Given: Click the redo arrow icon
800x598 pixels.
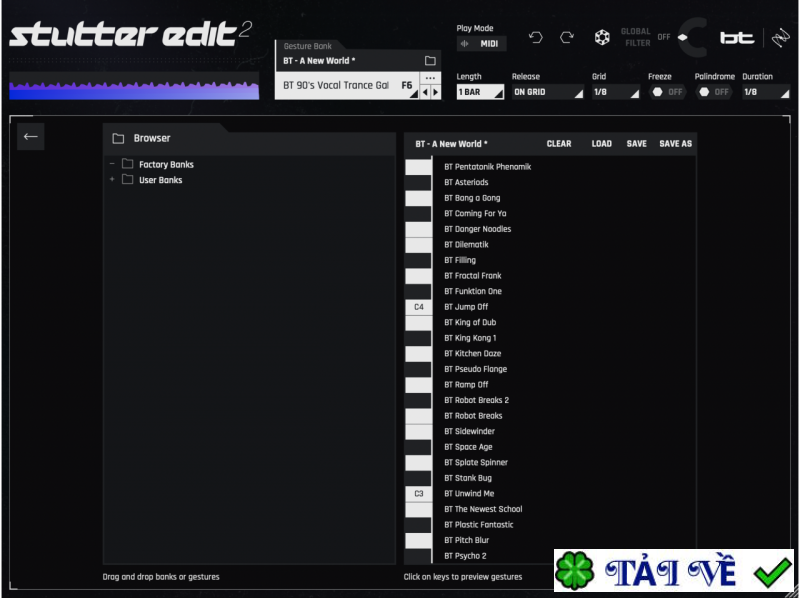Looking at the screenshot, I should tap(567, 37).
